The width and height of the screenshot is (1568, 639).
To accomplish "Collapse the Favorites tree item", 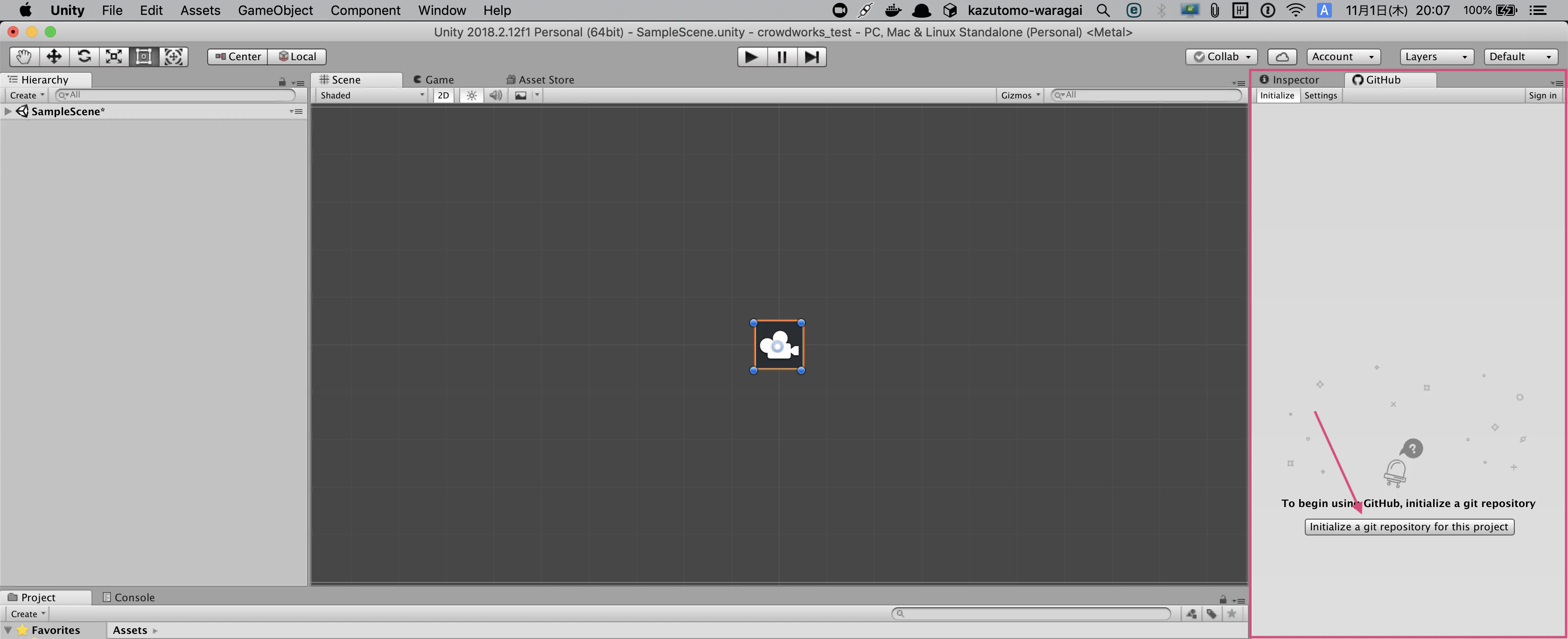I will [8, 630].
